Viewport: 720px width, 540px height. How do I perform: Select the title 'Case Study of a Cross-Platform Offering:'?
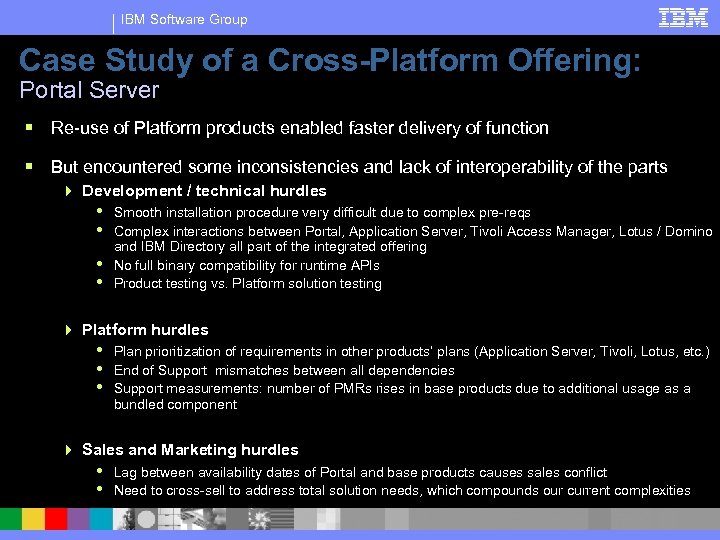click(x=330, y=60)
